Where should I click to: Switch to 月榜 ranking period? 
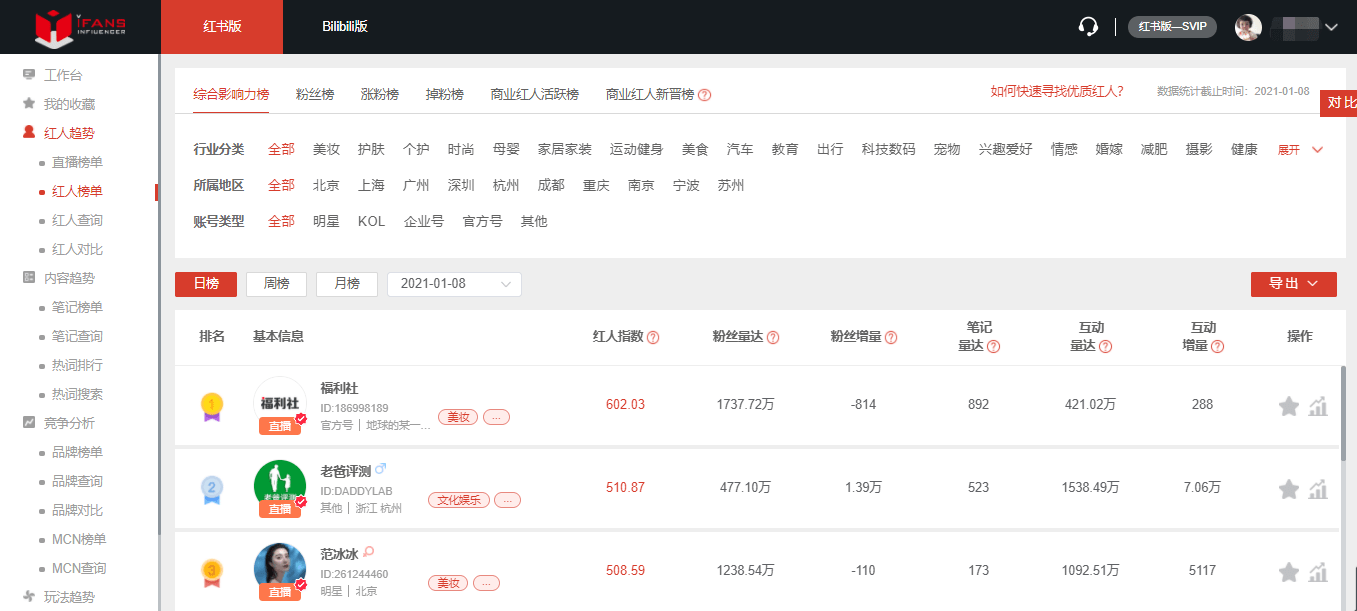point(346,284)
